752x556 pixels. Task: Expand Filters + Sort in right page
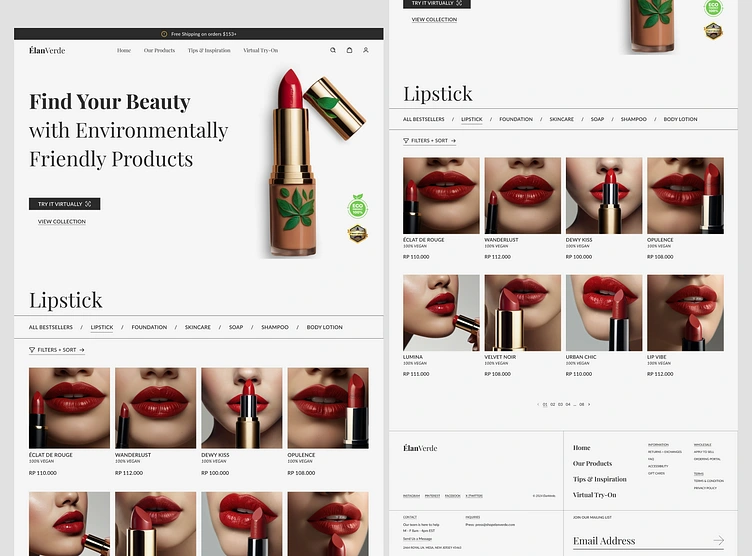pos(430,141)
